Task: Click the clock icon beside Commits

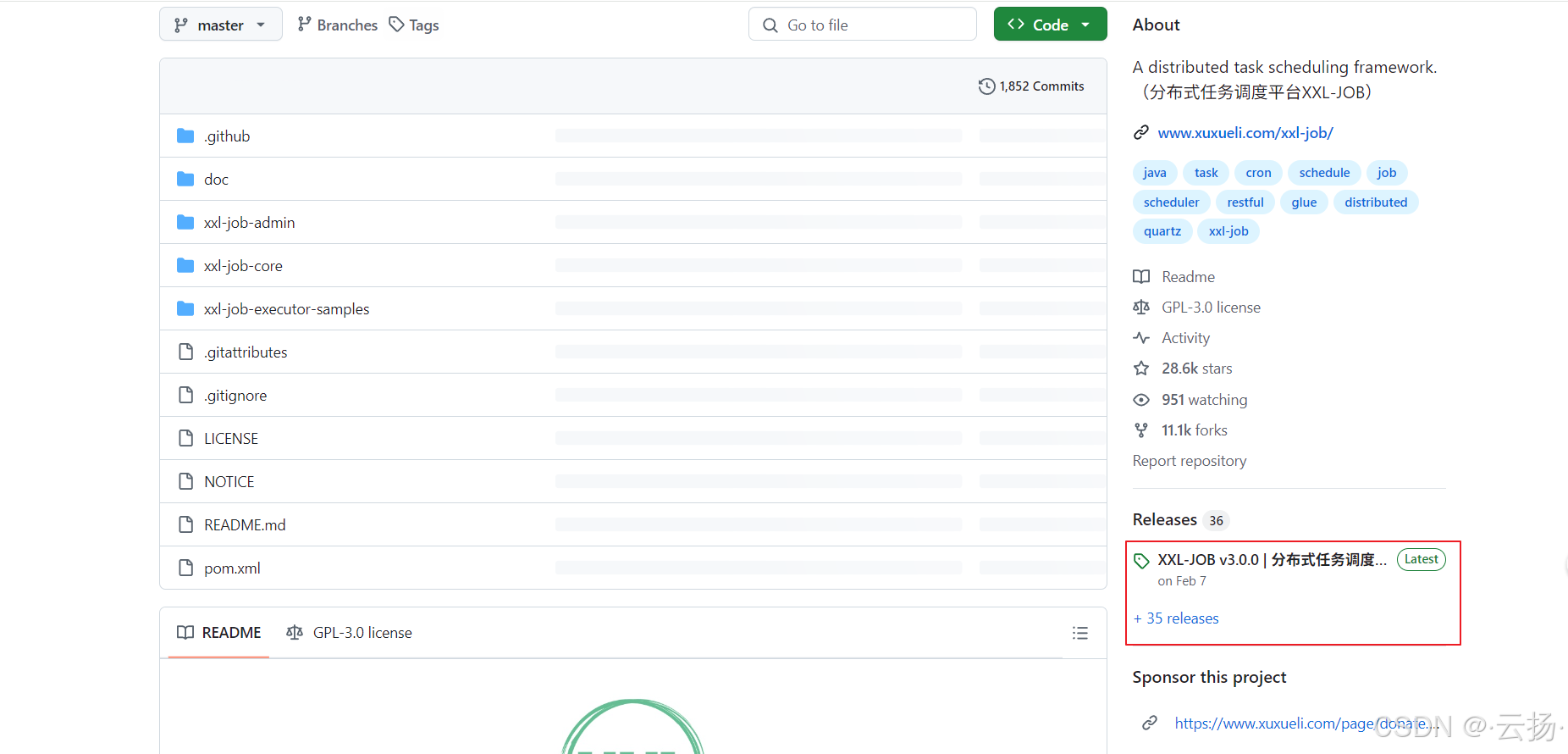Action: pyautogui.click(x=986, y=86)
